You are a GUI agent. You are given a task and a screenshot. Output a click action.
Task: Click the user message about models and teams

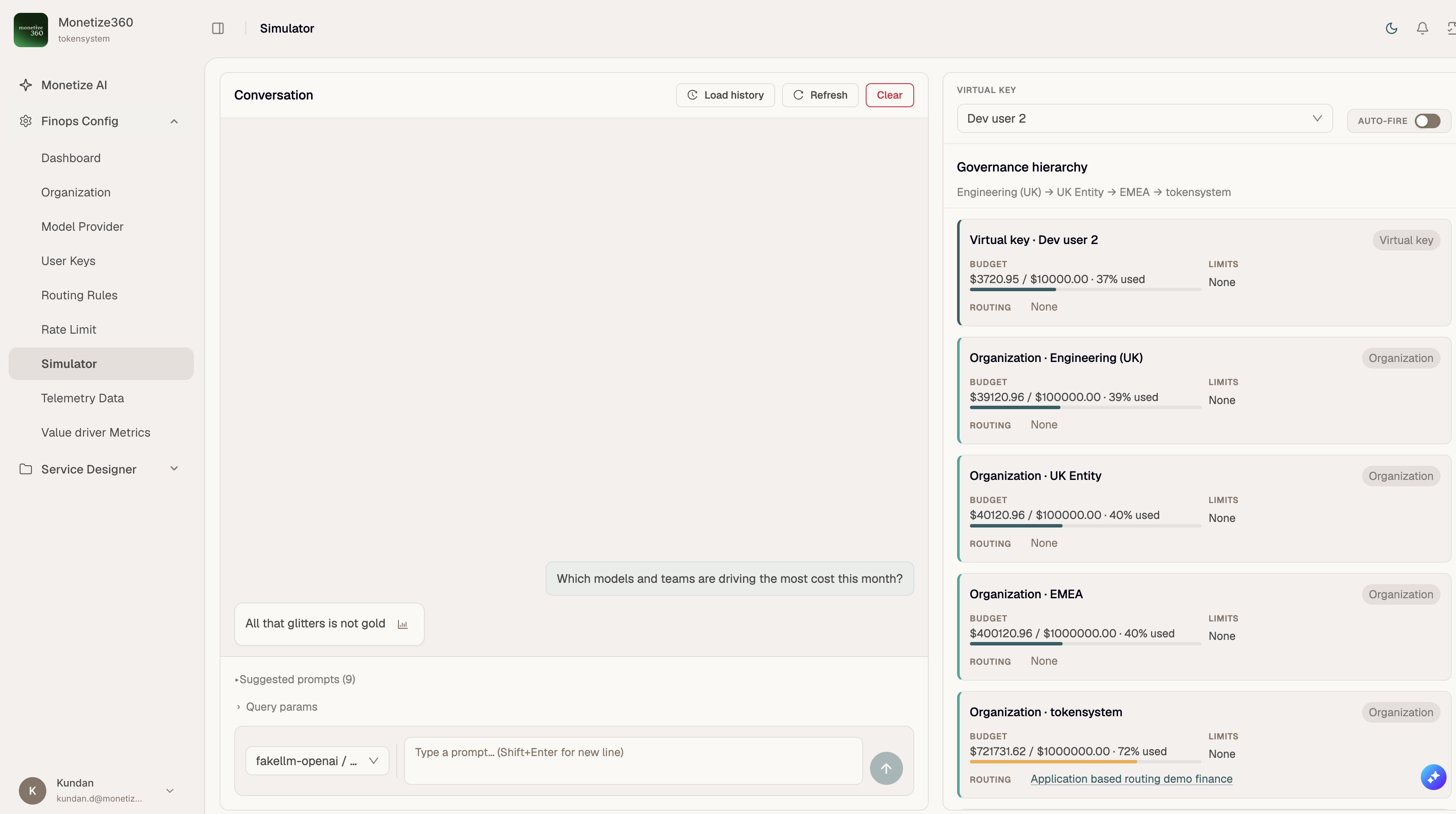(729, 579)
